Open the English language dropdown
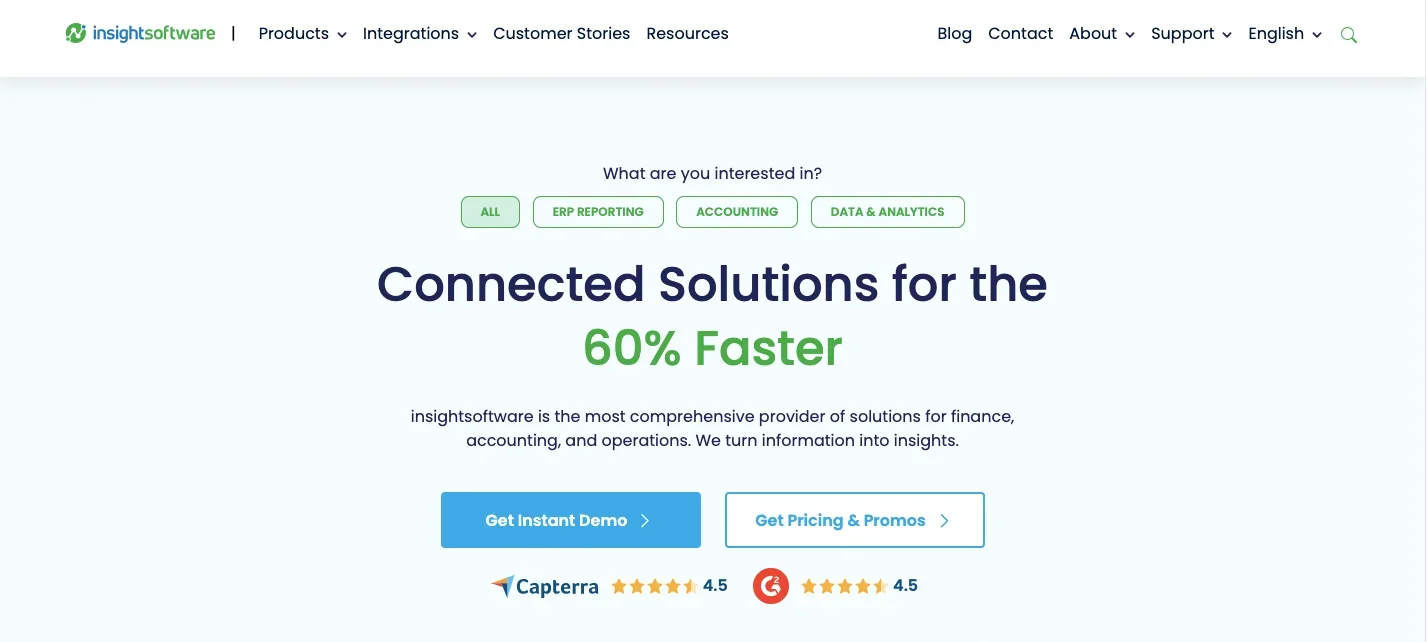The image size is (1427, 642). click(1284, 34)
